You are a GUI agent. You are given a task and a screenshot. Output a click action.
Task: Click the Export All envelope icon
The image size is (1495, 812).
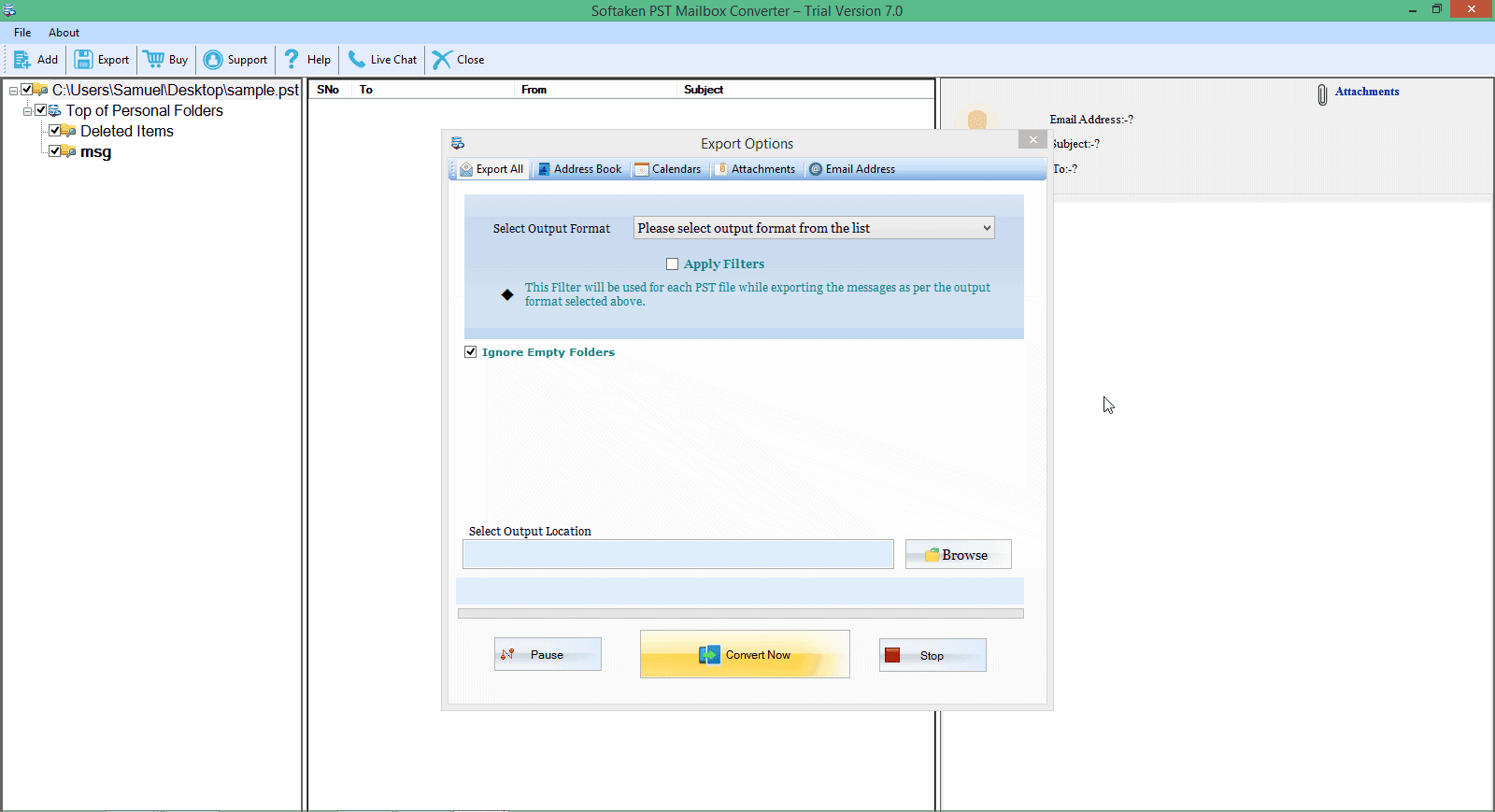point(466,169)
